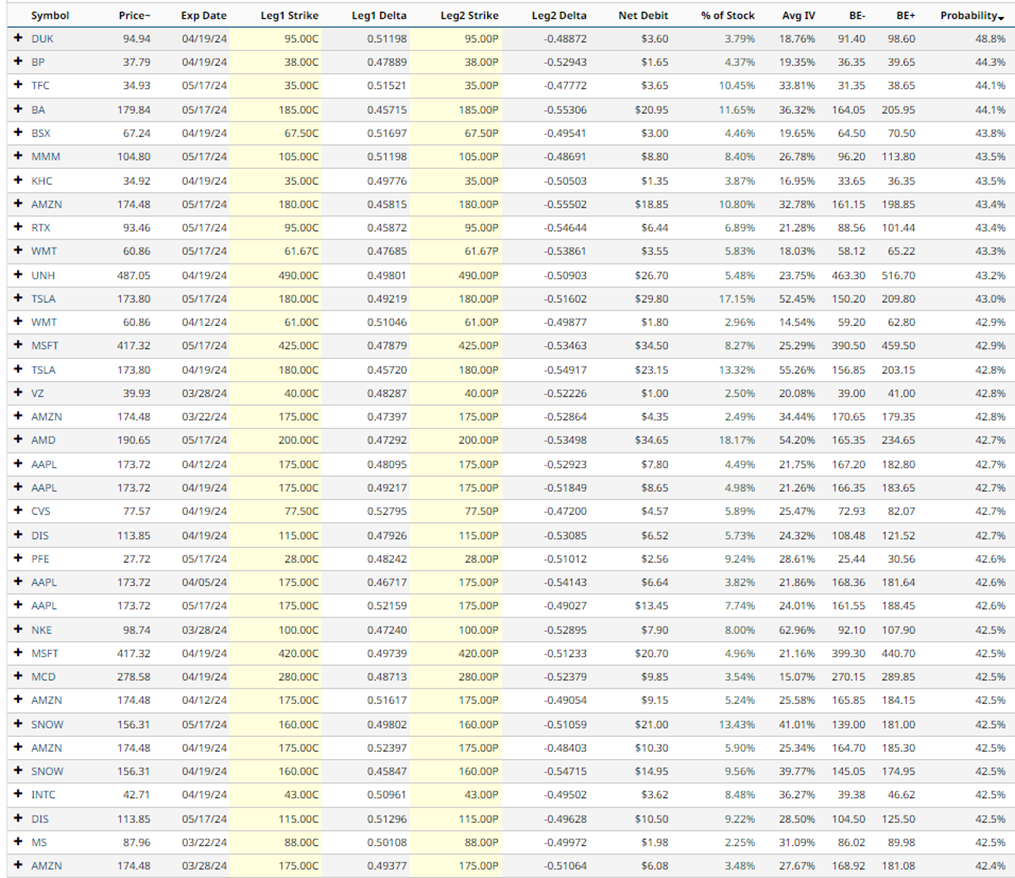This screenshot has width=1015, height=878.
Task: Expand the TFC straddle row
Action: [18, 85]
